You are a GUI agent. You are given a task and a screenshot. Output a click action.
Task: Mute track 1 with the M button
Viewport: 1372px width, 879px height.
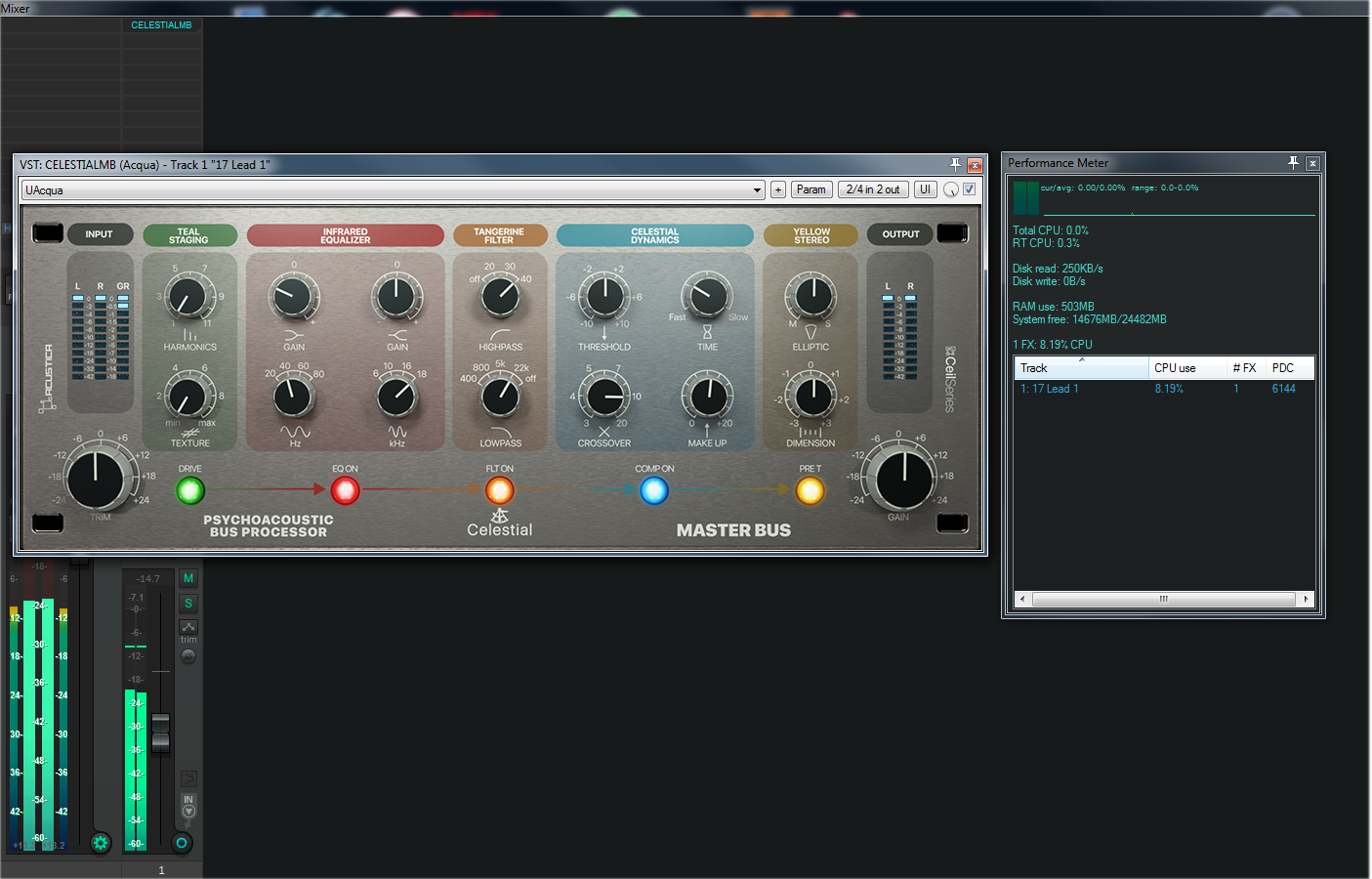click(188, 578)
